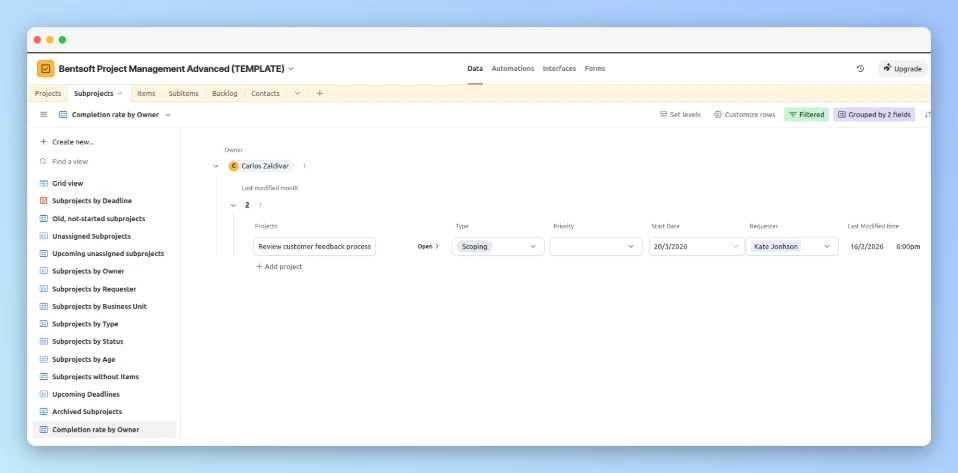
Task: Switch to the Projects table tab
Action: (x=48, y=94)
